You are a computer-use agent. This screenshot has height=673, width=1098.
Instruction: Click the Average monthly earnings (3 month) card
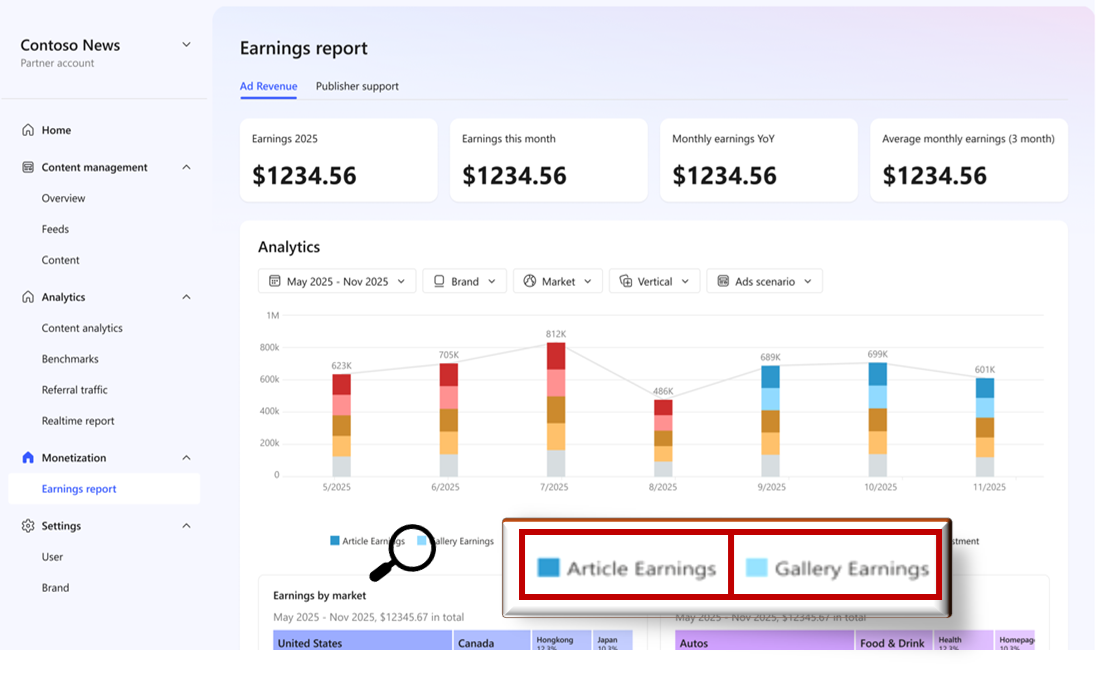coord(969,160)
